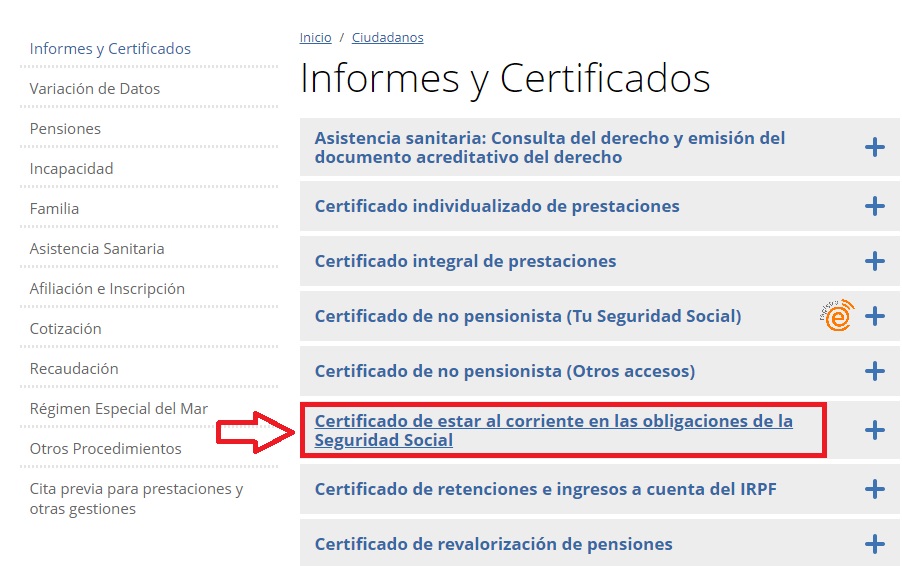Image resolution: width=902 pixels, height=566 pixels.
Task: Select Pensiones in the left menu
Action: click(65, 128)
